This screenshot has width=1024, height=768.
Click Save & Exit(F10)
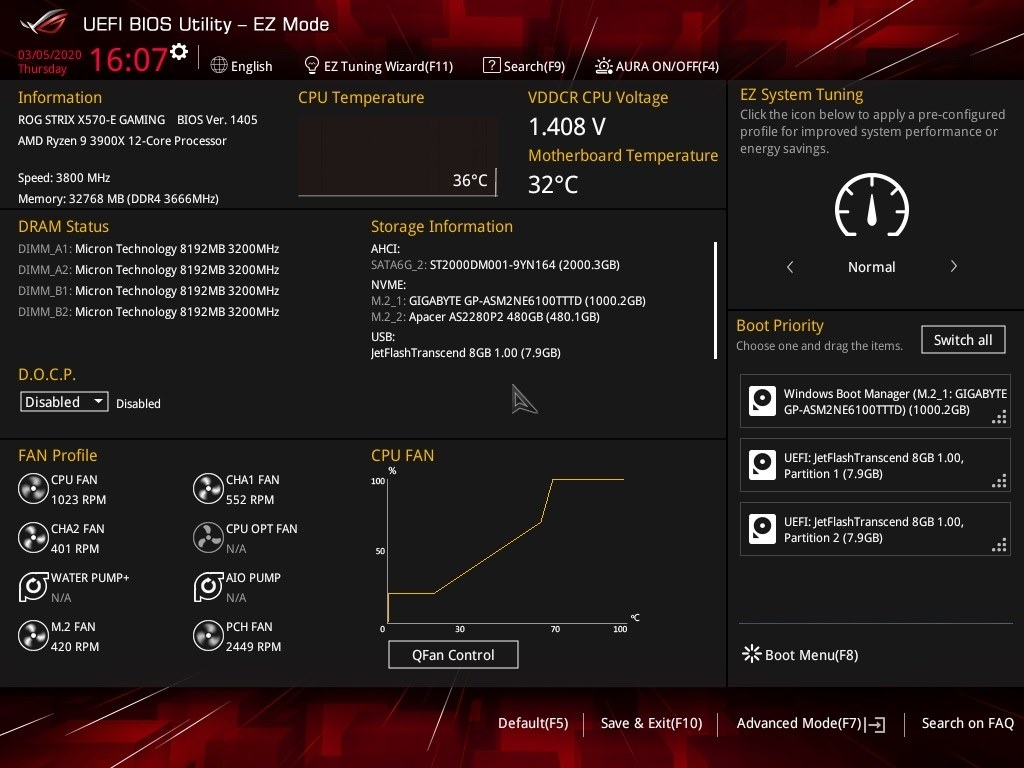click(651, 723)
